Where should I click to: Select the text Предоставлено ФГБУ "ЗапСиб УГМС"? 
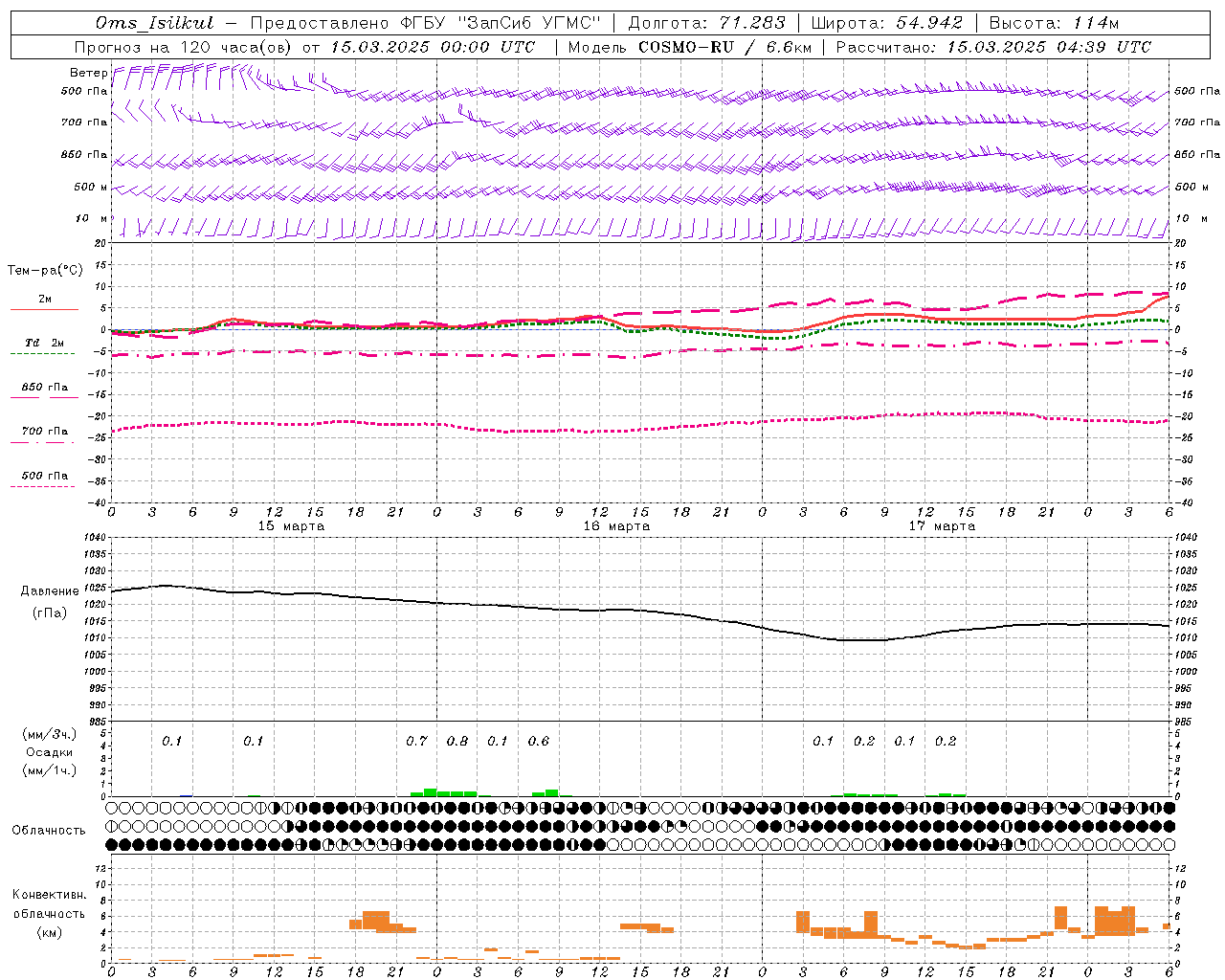tap(425, 23)
